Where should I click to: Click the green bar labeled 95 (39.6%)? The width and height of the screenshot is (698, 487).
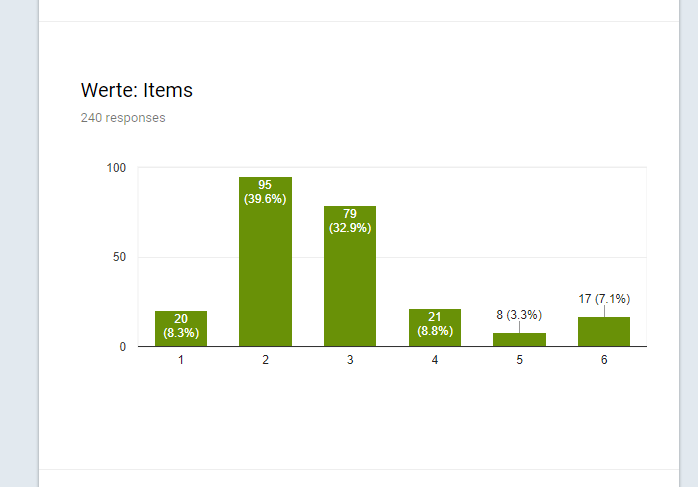click(265, 261)
